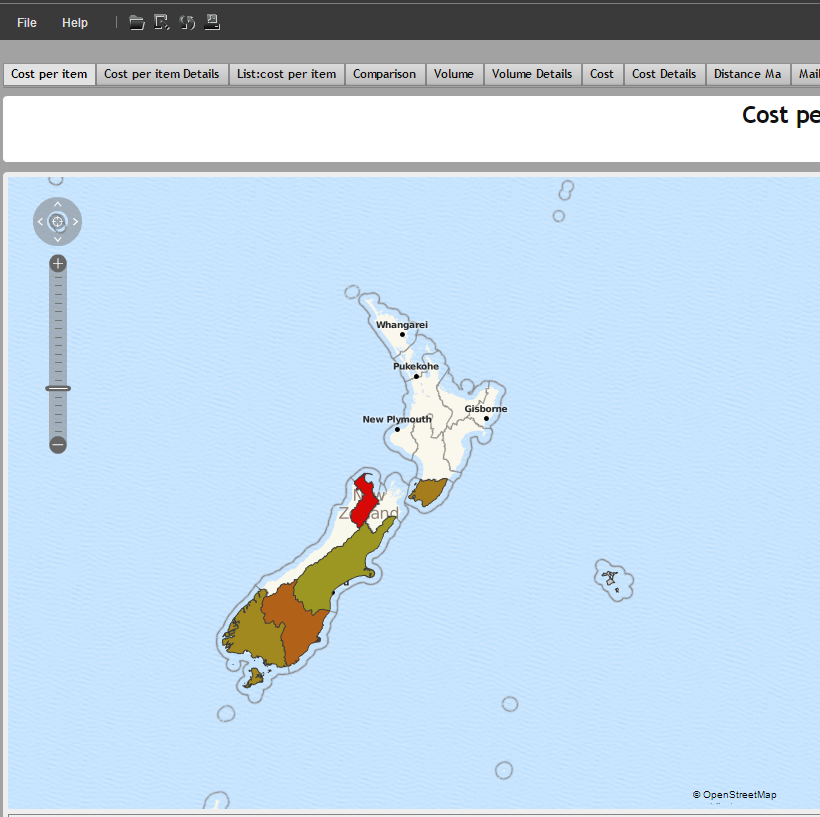
Task: Zoom in with the plus button
Action: [57, 263]
